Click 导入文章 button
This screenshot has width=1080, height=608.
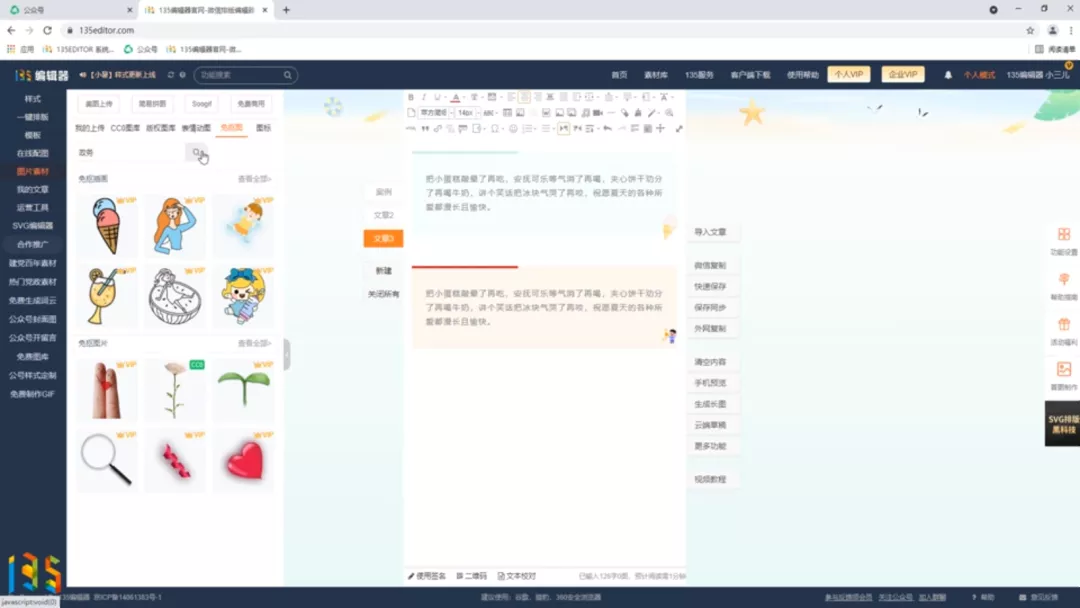point(710,232)
